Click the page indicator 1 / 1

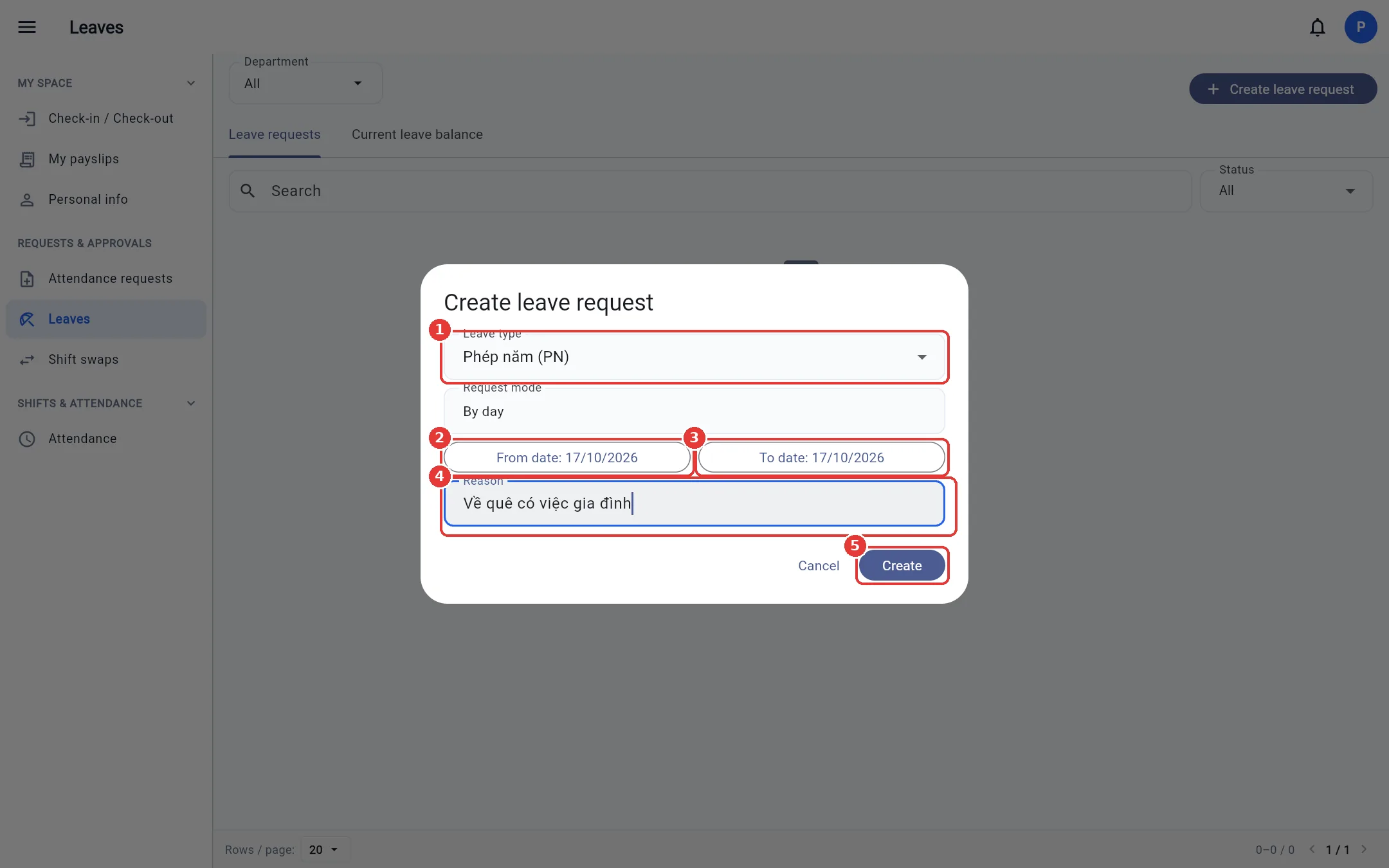(1338, 850)
